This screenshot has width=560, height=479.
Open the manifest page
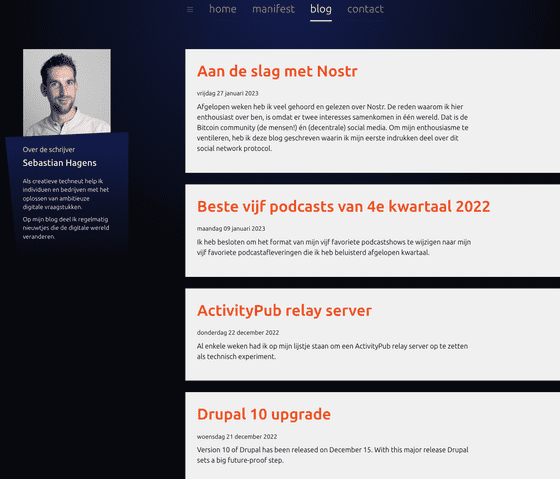tap(274, 9)
